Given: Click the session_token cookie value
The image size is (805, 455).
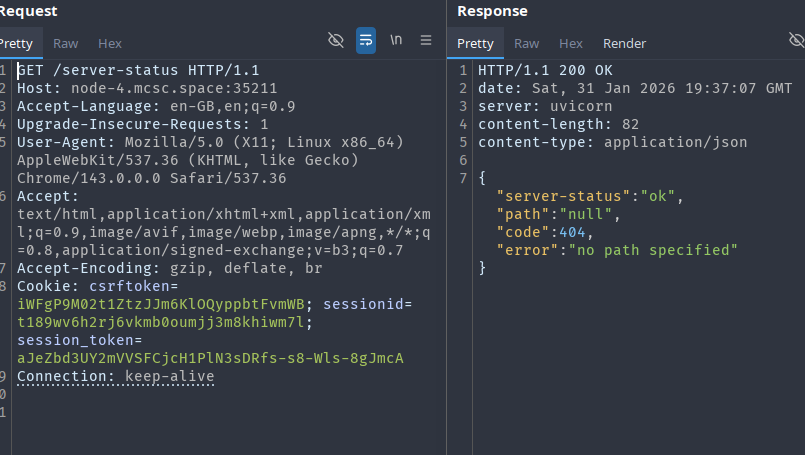Looking at the screenshot, I should click(210, 358).
